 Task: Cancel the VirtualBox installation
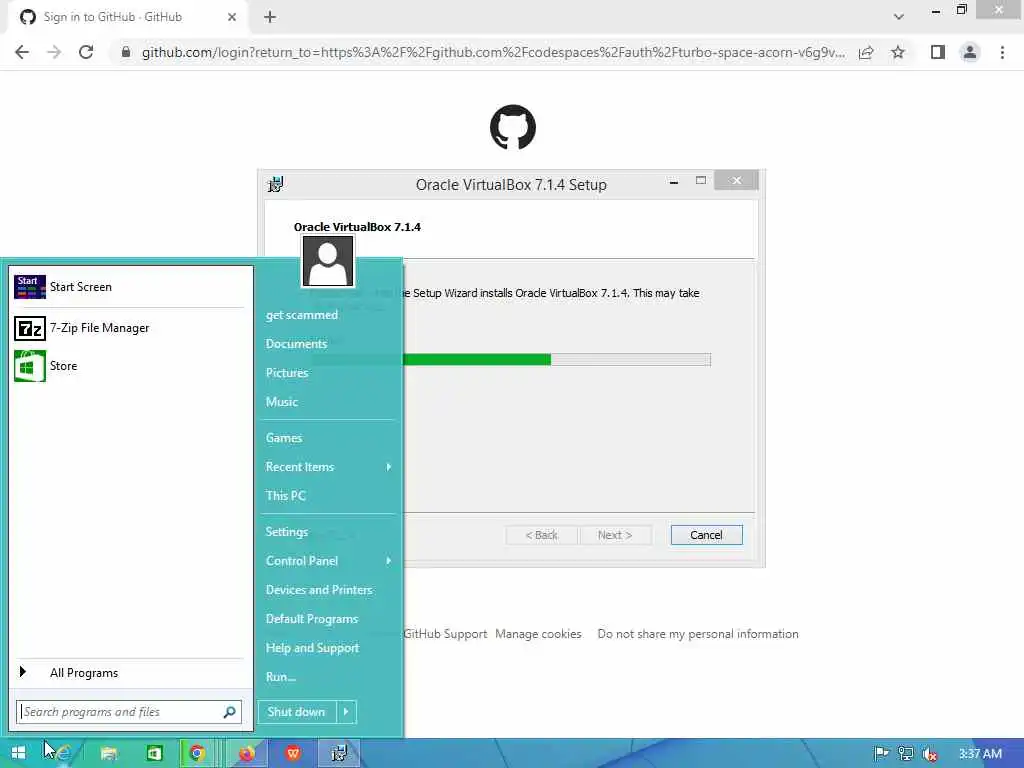tap(706, 535)
